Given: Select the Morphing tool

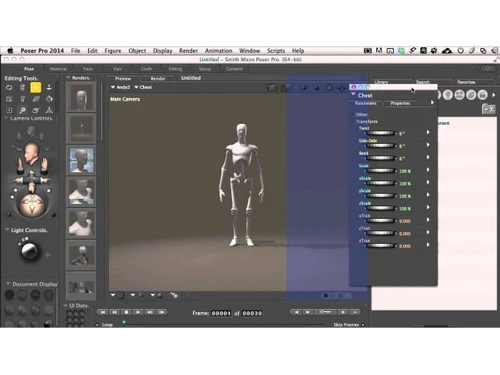Looking at the screenshot, I should (x=36, y=110).
